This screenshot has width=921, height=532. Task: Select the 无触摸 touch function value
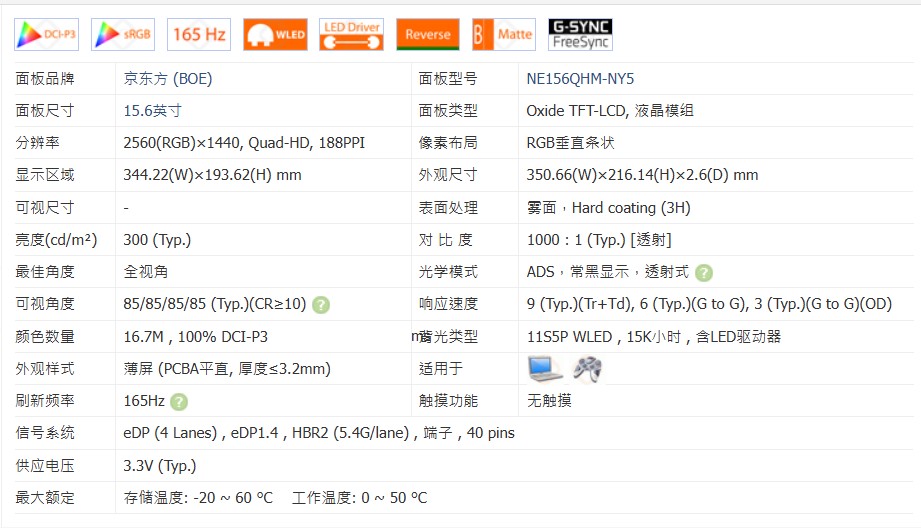tap(549, 401)
